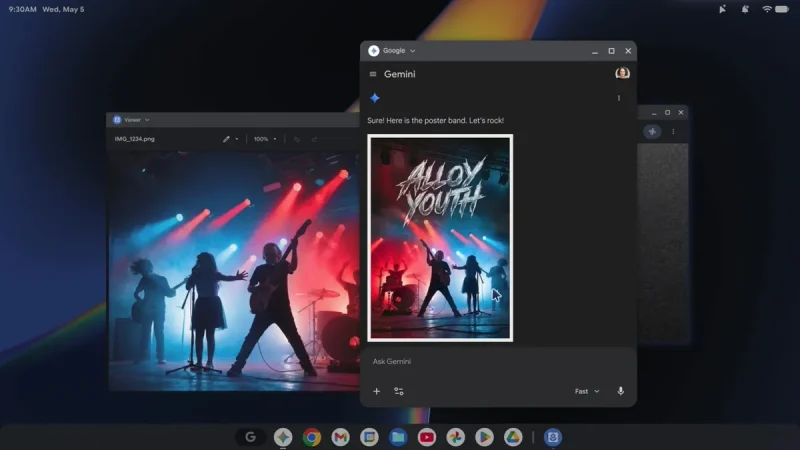800x450 pixels.
Task: Click the plus attachment icon
Action: pos(377,391)
